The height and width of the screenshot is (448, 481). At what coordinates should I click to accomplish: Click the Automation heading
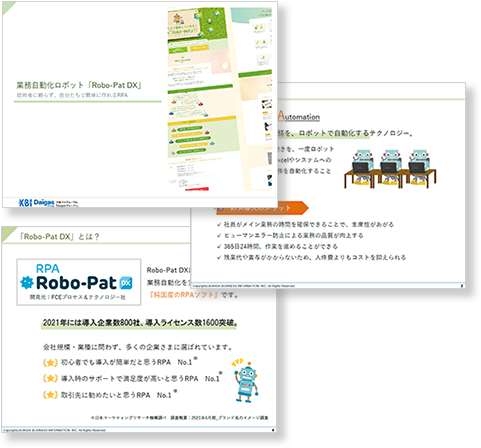[299, 116]
